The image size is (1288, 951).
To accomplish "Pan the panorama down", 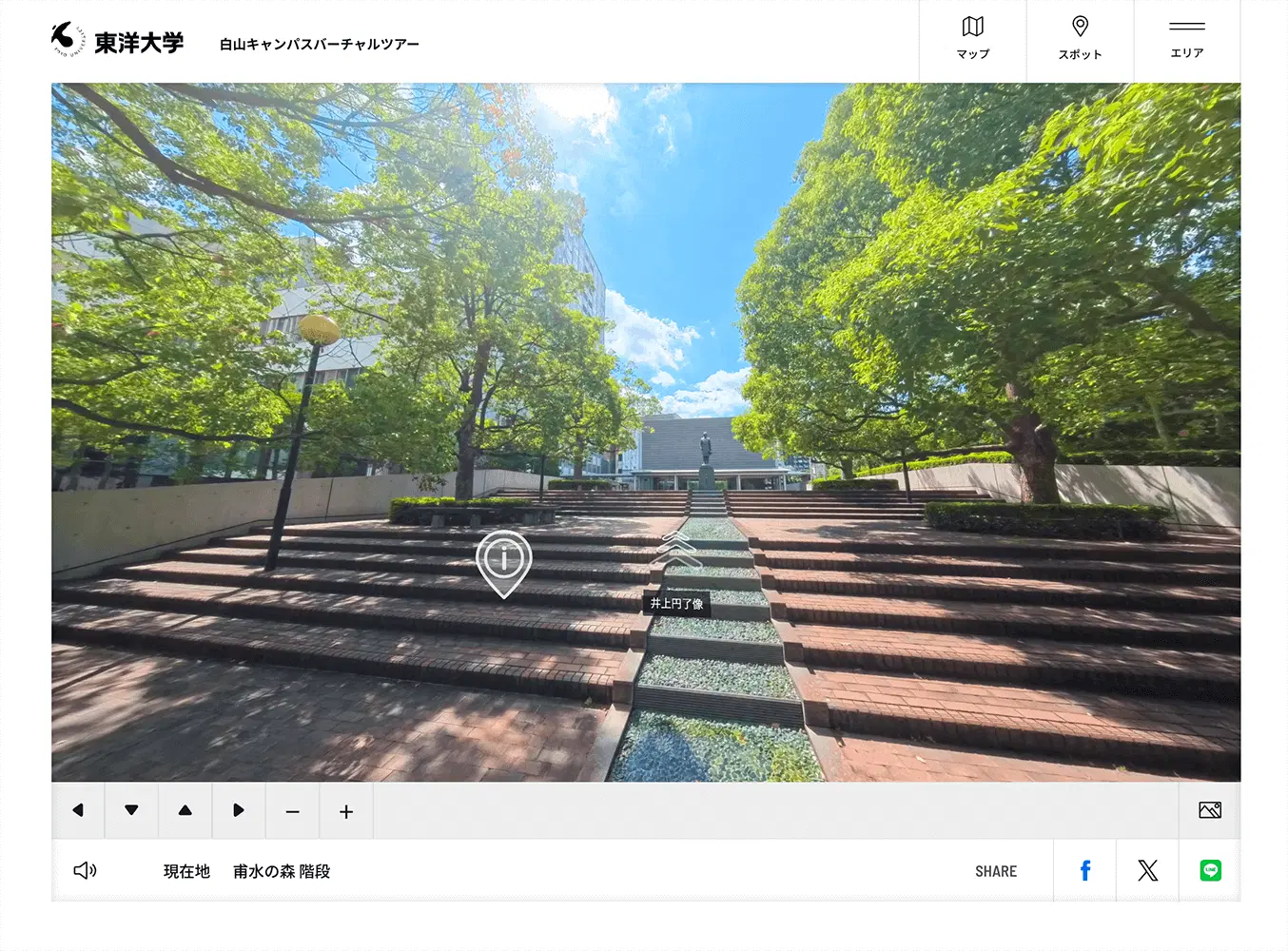I will [131, 811].
